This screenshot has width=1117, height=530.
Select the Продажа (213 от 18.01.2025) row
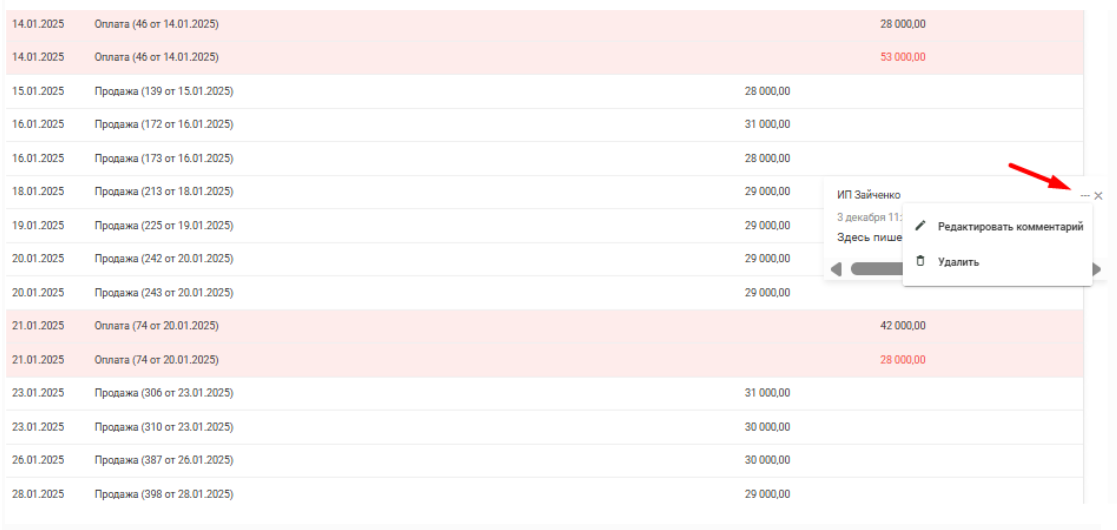(544, 192)
